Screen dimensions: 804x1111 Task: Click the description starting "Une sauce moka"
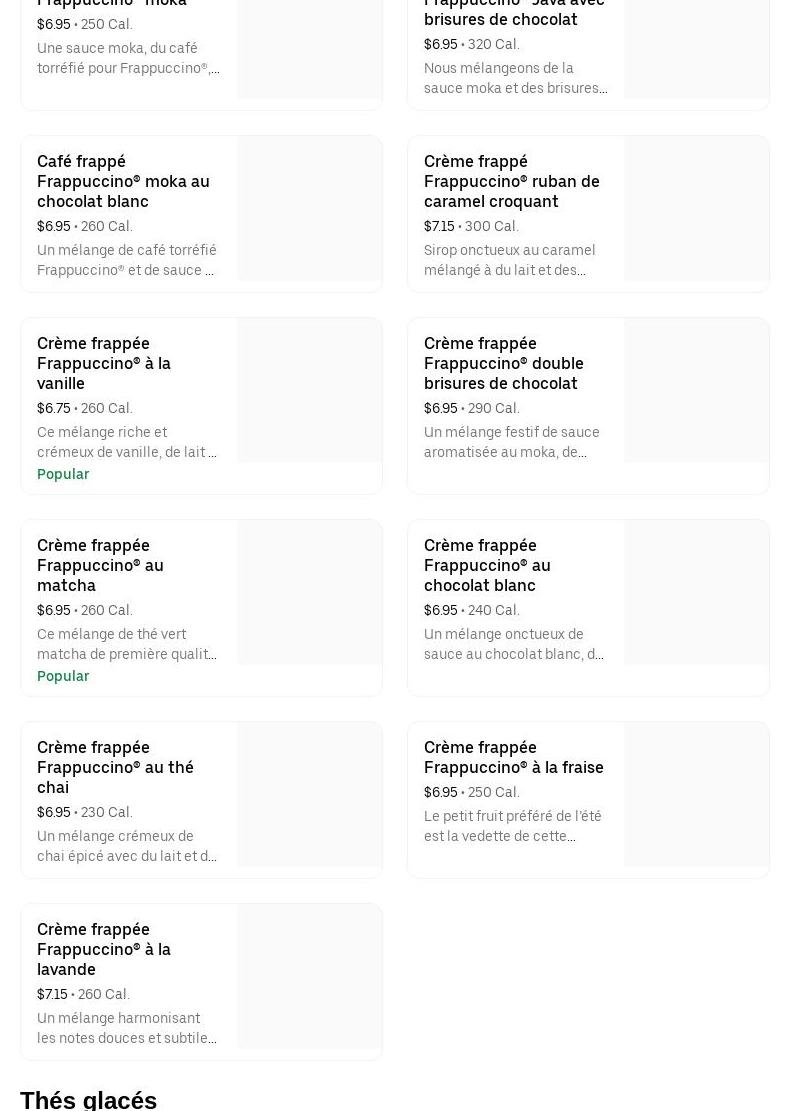point(128,58)
